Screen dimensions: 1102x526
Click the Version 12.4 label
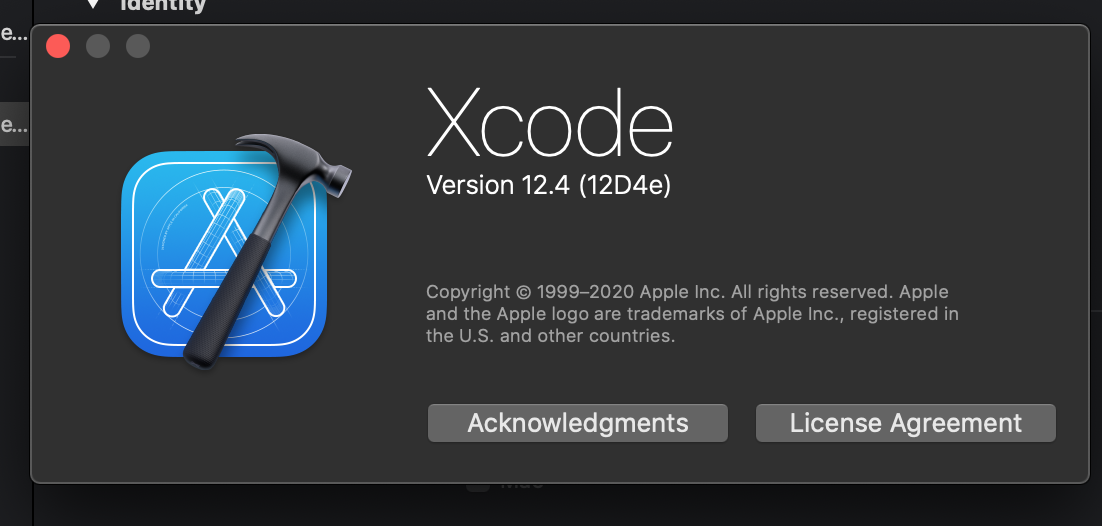tap(498, 185)
